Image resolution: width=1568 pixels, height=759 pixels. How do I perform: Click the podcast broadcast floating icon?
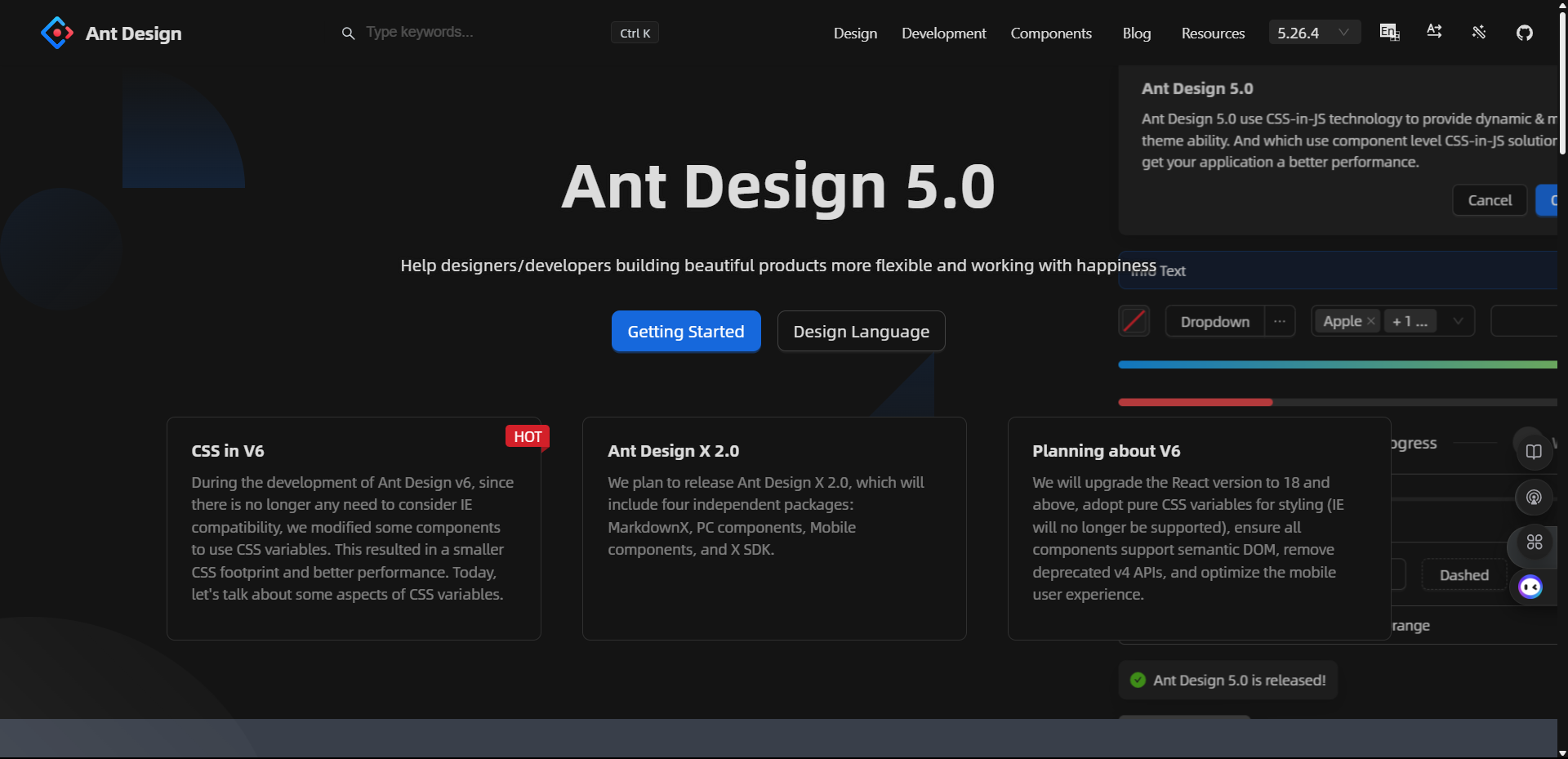tap(1535, 497)
